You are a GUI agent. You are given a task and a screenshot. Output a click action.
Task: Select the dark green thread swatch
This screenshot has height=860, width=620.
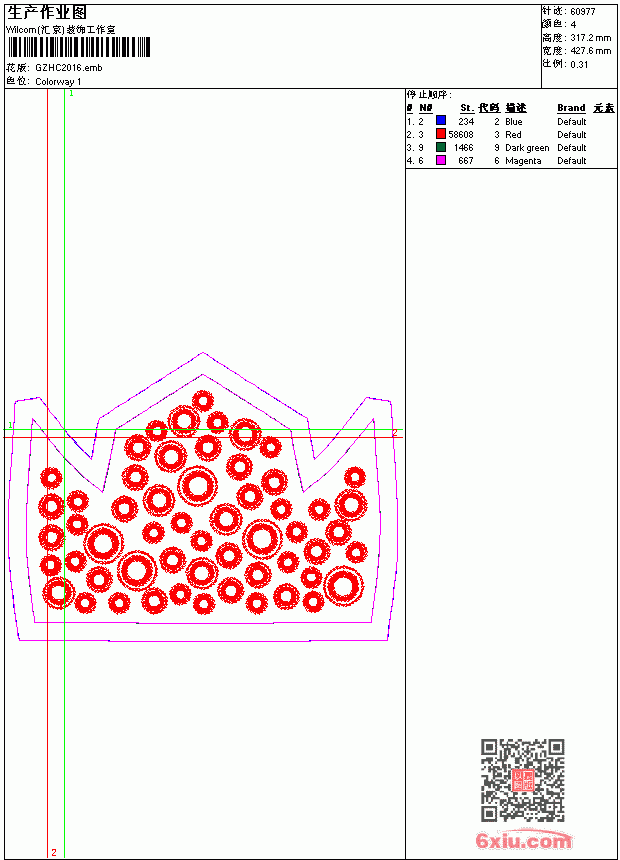point(441,147)
